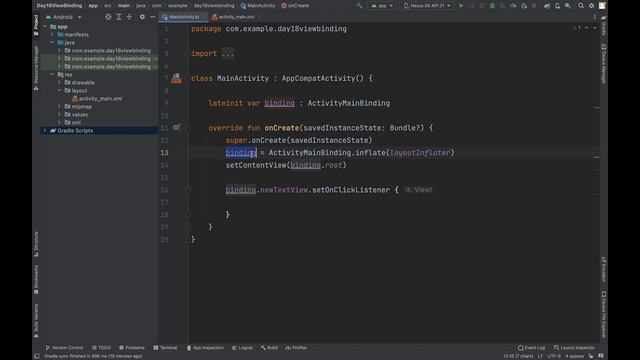The width and height of the screenshot is (640, 360).
Task: Open the Terminal tool window
Action: click(x=165, y=348)
